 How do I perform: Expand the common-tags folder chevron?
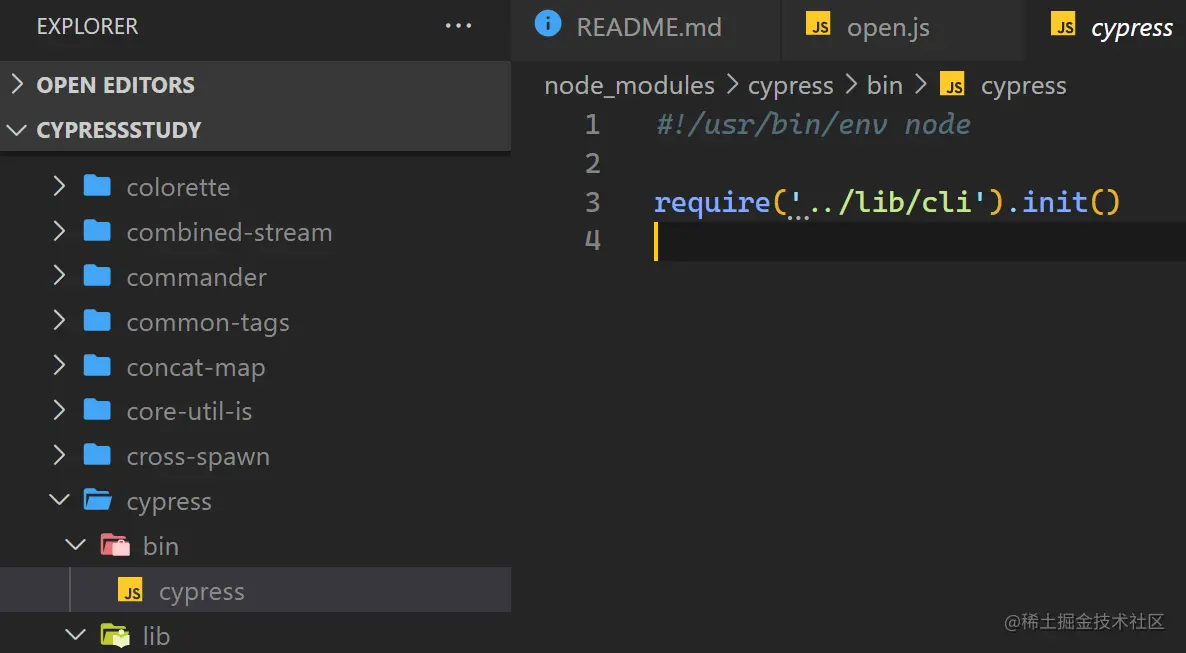[59, 322]
